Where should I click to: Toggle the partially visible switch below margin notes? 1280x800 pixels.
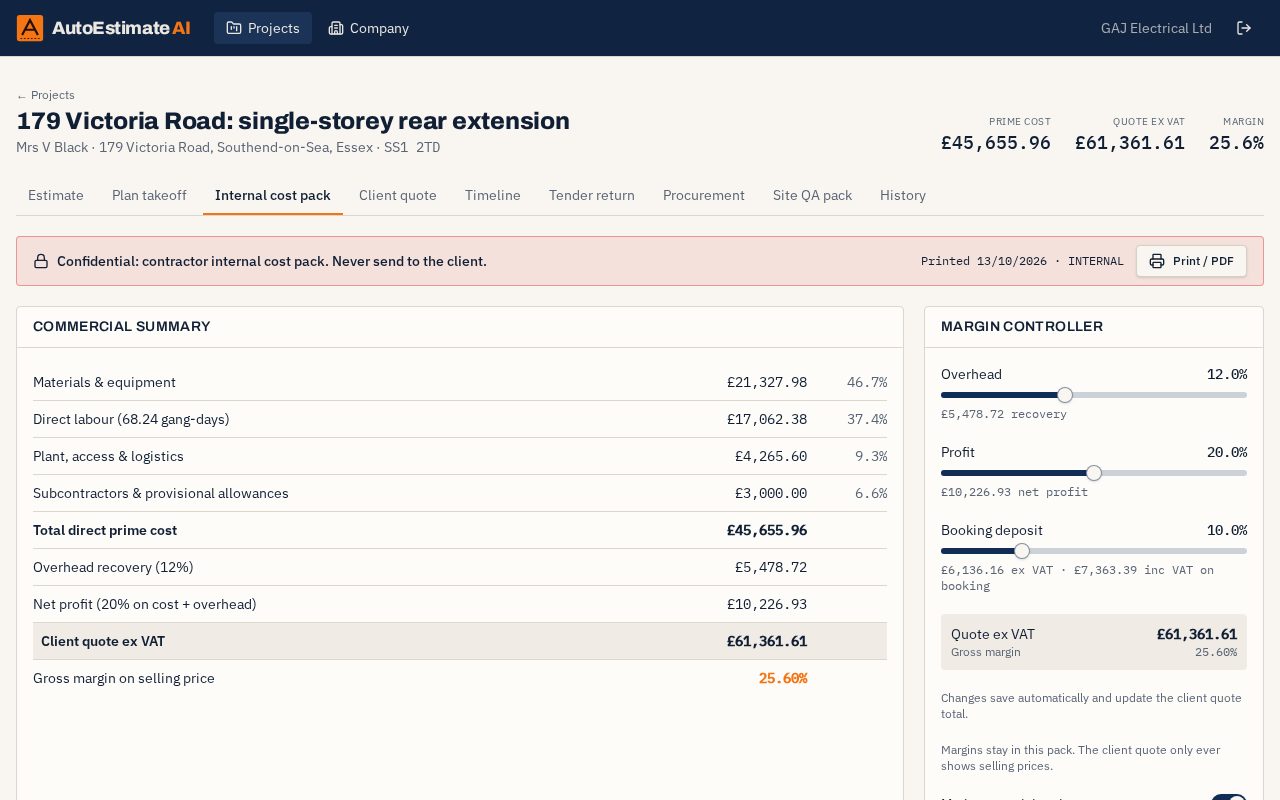(x=1229, y=797)
